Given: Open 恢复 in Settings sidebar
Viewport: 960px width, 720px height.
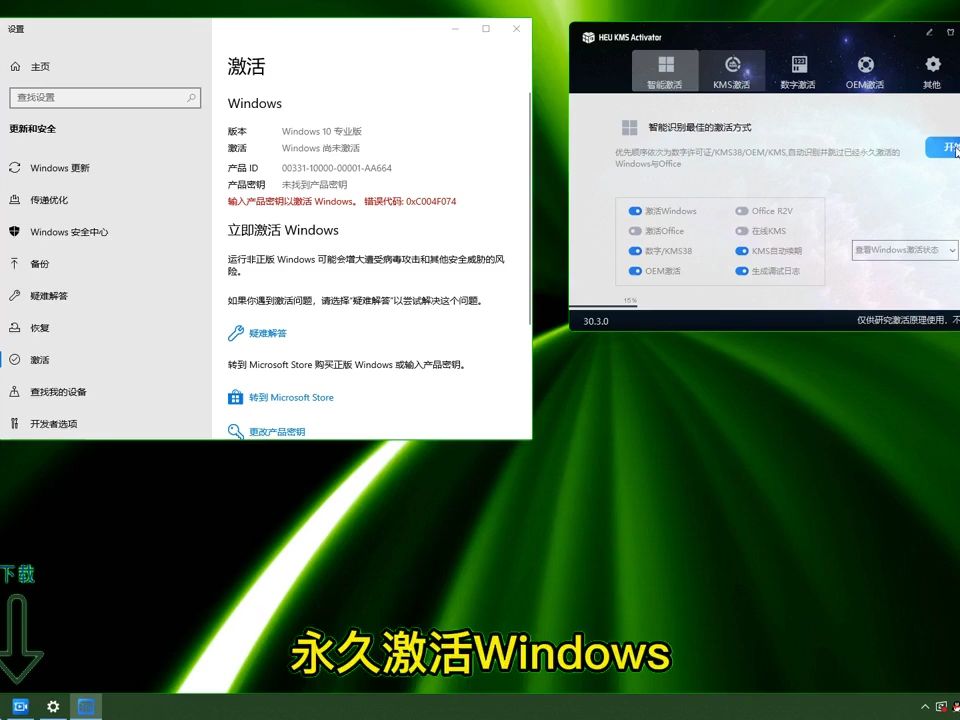Looking at the screenshot, I should click(40, 328).
